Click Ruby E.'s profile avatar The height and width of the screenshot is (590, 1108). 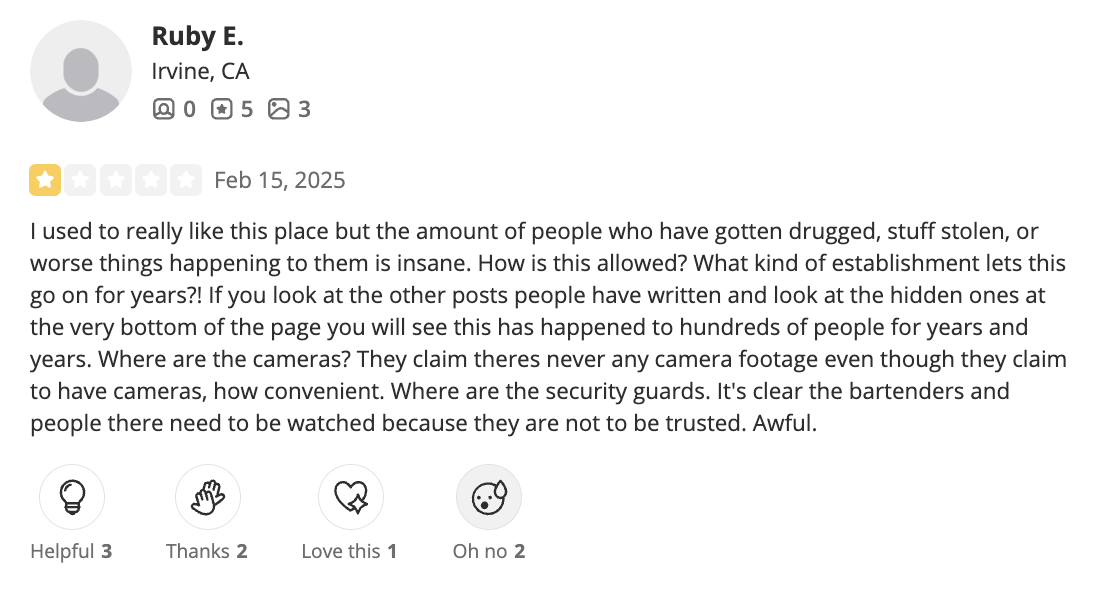click(81, 71)
